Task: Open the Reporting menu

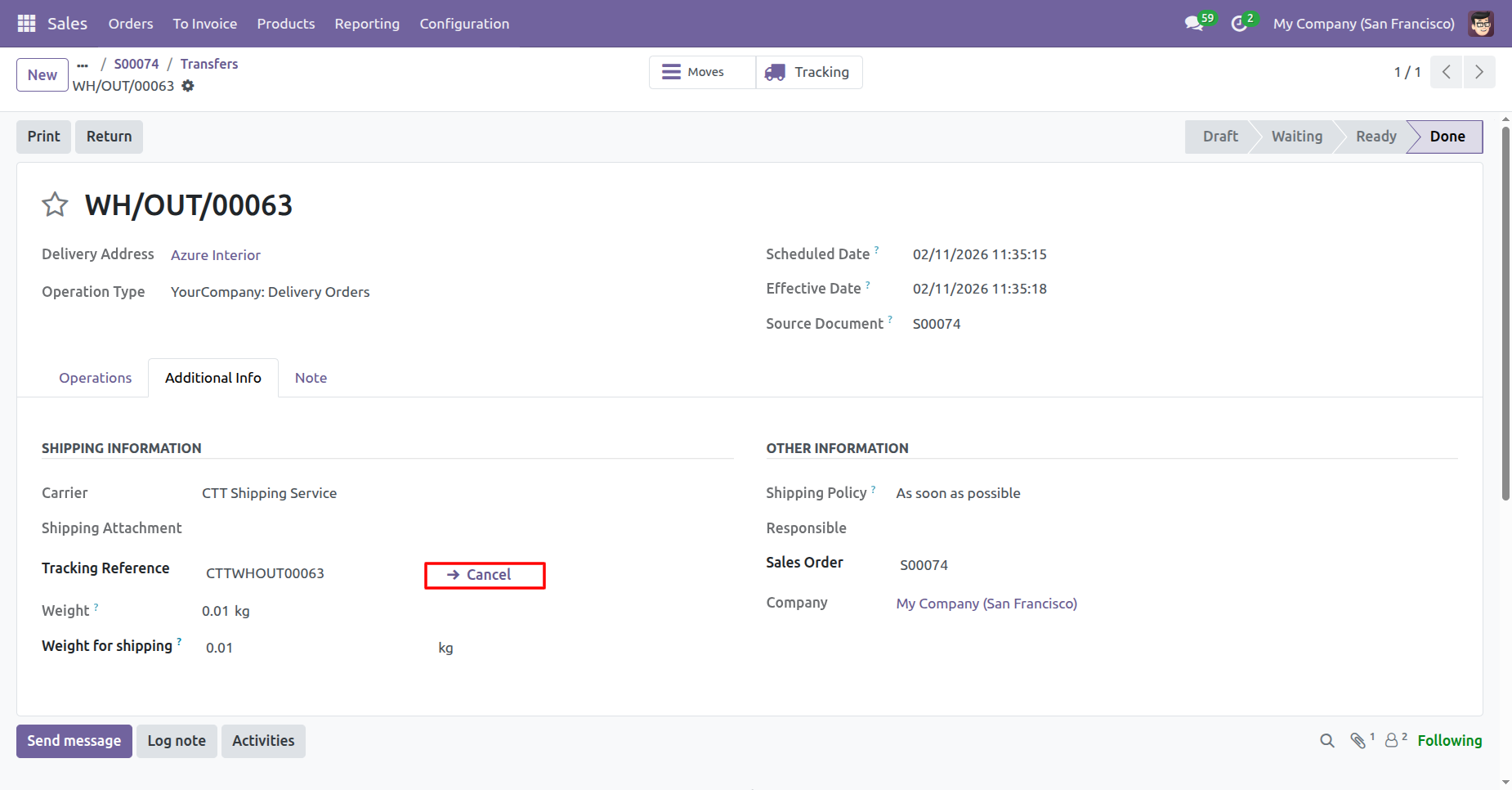Action: [367, 24]
